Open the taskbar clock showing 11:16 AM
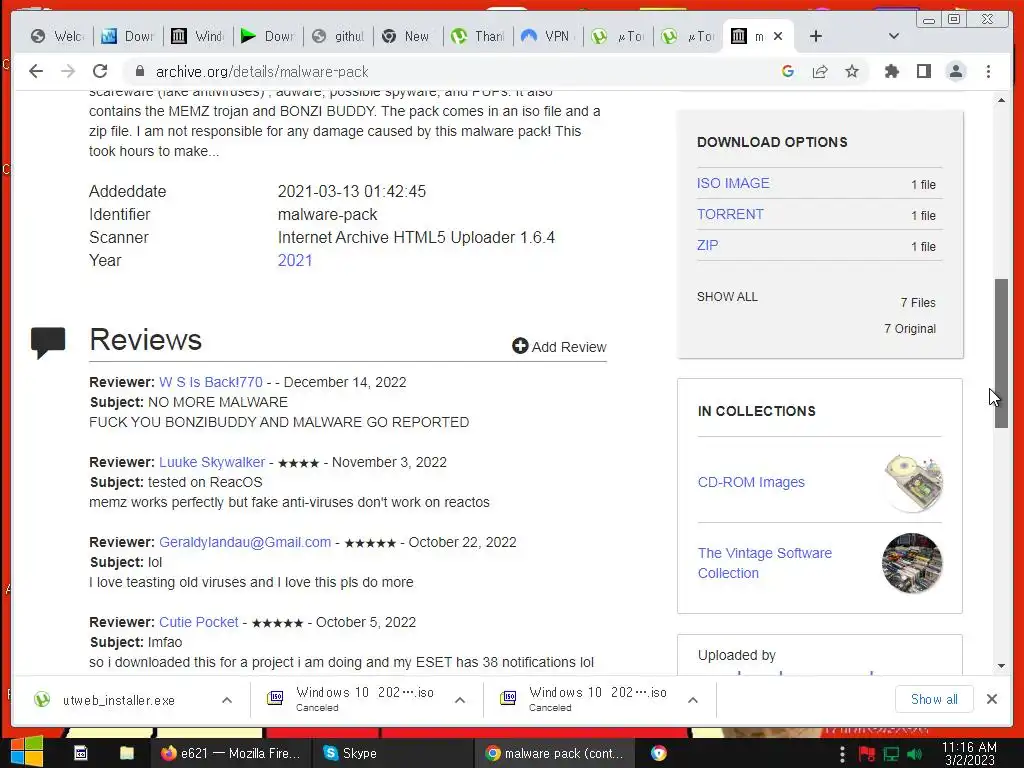The image size is (1024, 768). (x=969, y=753)
